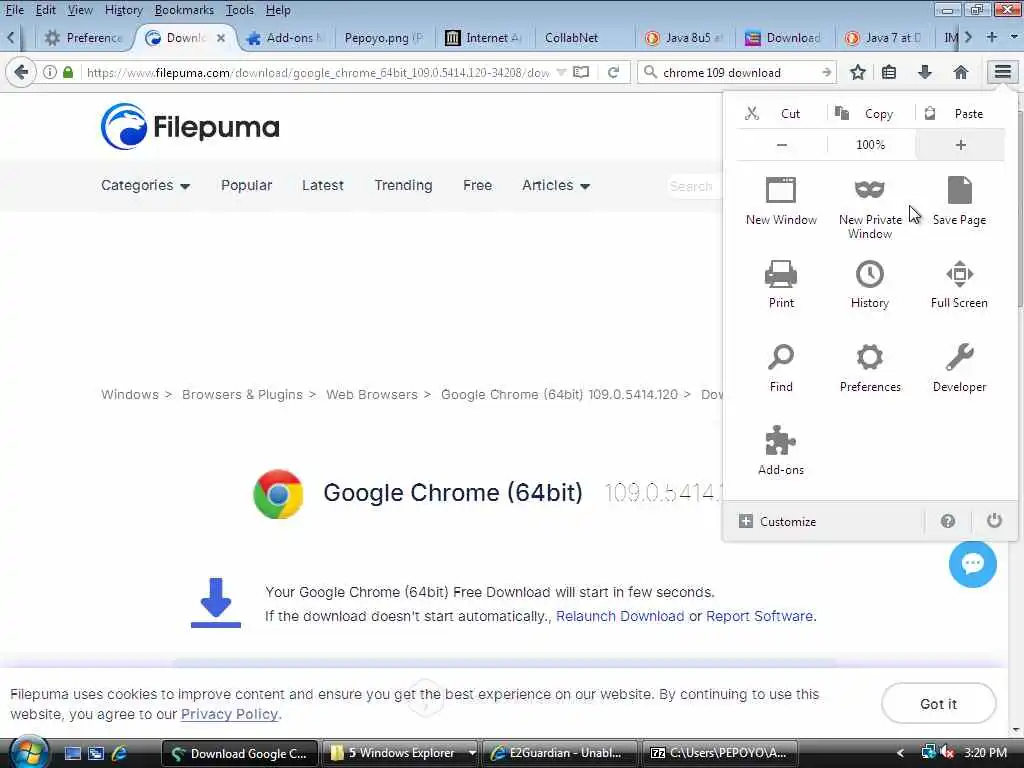1024x768 pixels.
Task: Go back with the back arrow
Action: 20,72
